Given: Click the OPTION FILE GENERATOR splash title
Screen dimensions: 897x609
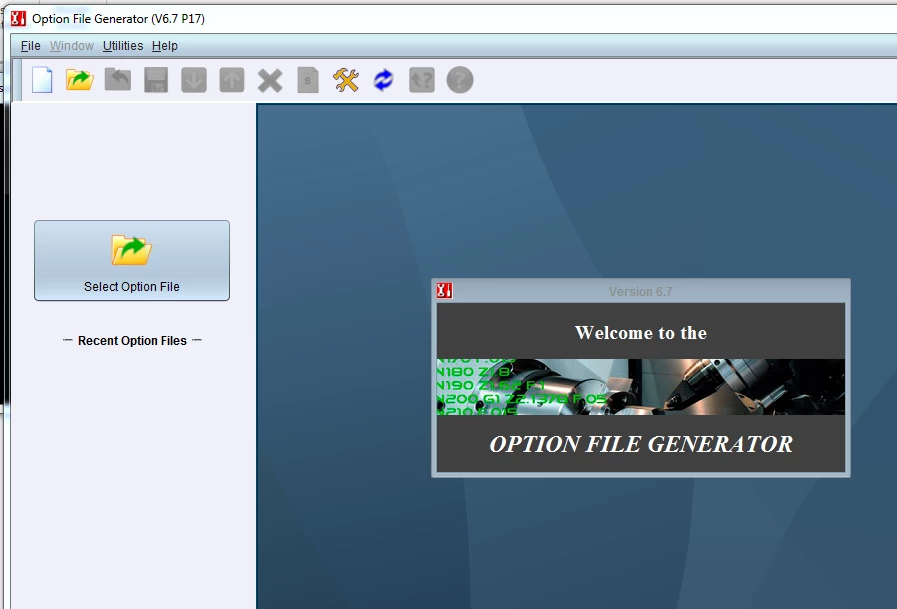Looking at the screenshot, I should [x=641, y=444].
